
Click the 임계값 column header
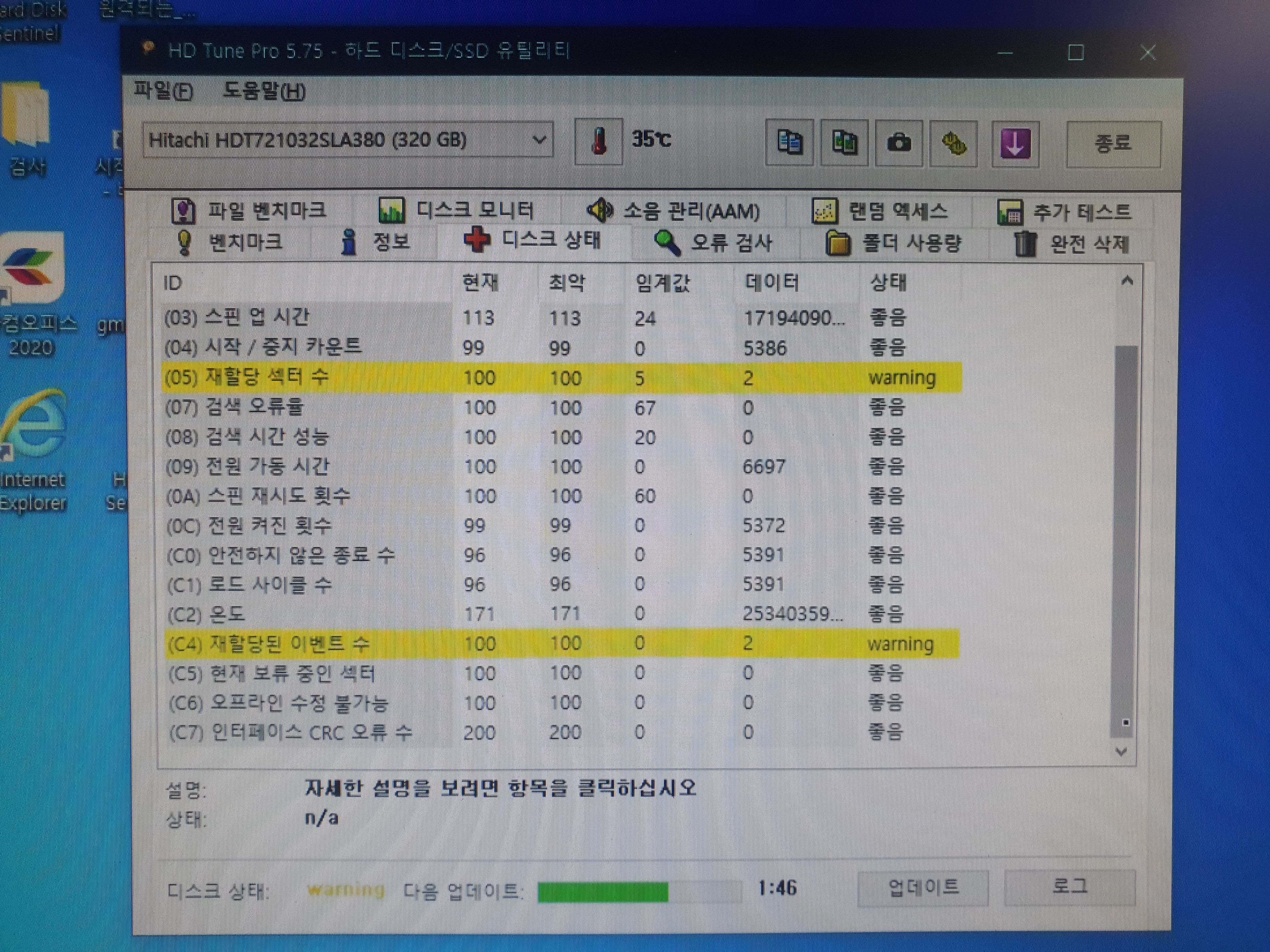pyautogui.click(x=662, y=283)
